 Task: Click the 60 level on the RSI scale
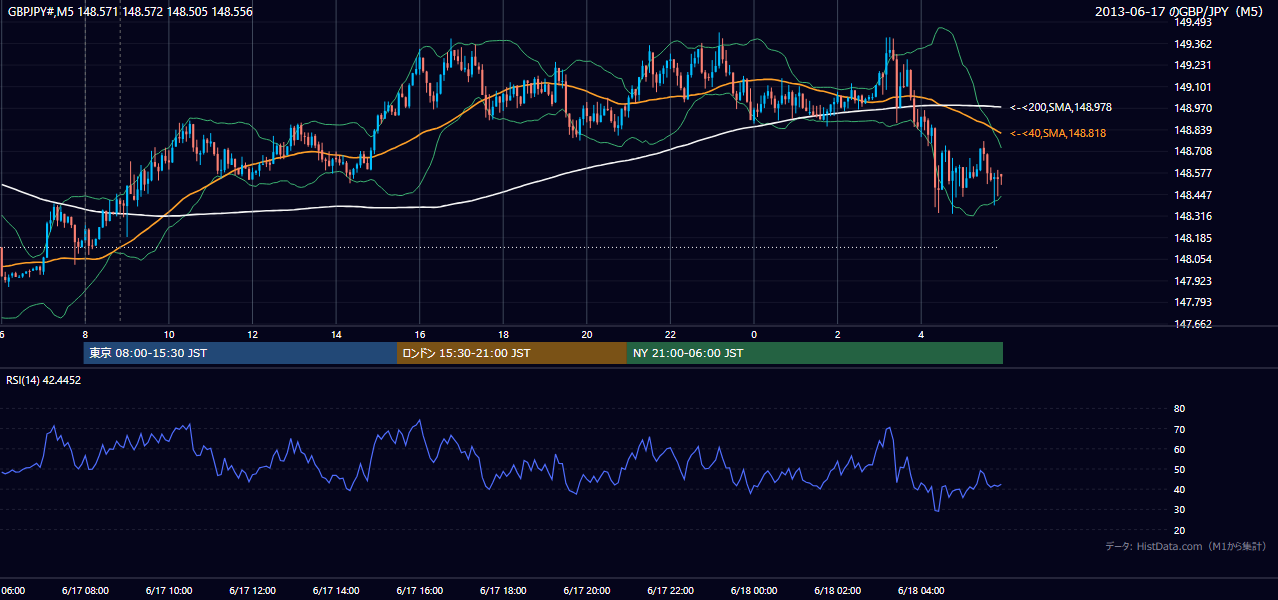click(x=1179, y=449)
